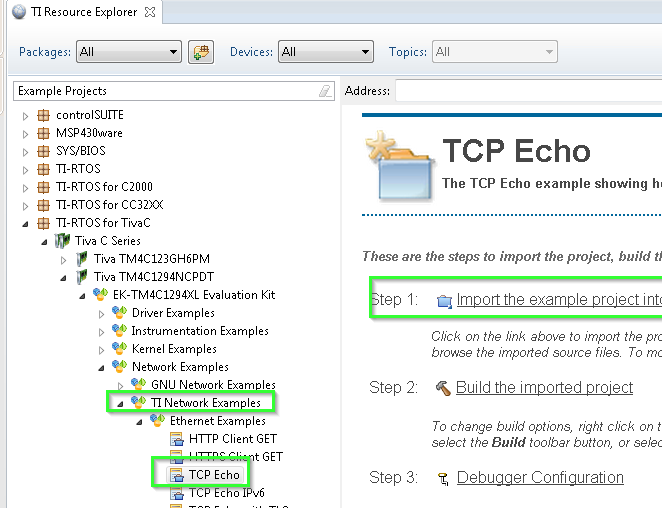Viewport: 662px width, 508px height.
Task: Select the Ethernet Examples tree label
Action: 218,421
